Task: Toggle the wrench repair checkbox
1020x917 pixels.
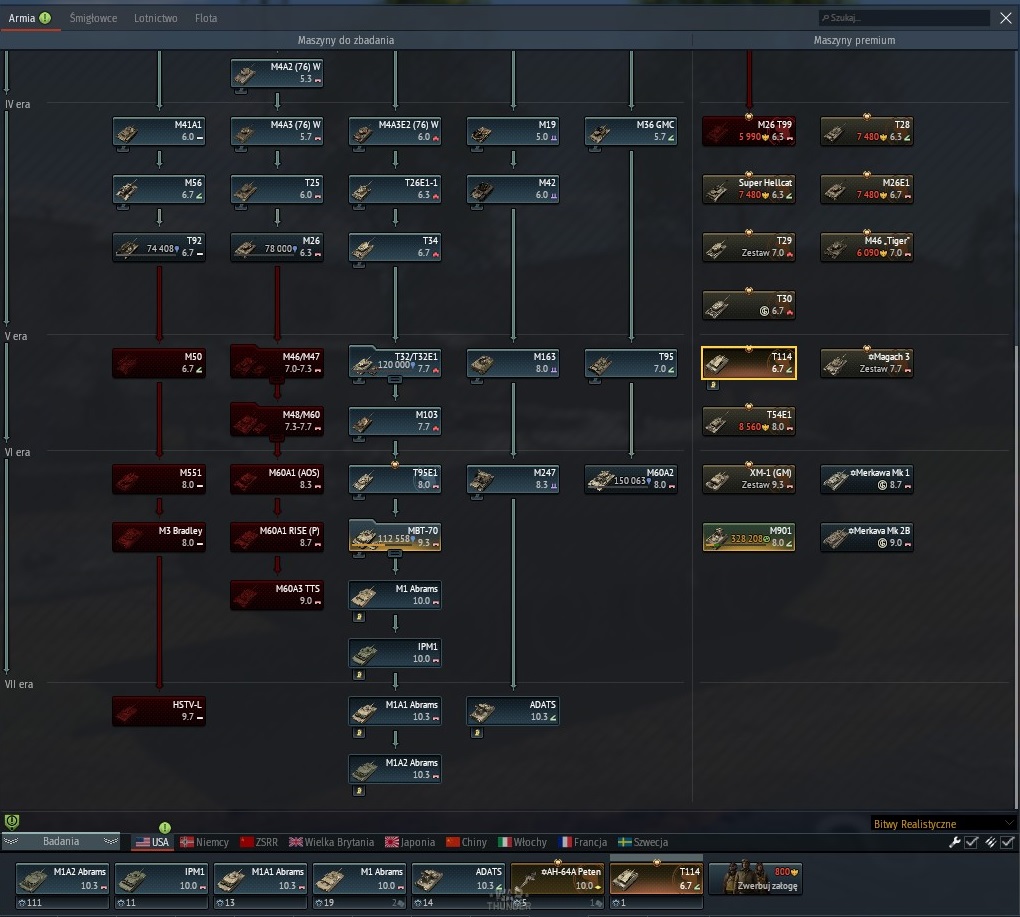Action: pos(971,842)
